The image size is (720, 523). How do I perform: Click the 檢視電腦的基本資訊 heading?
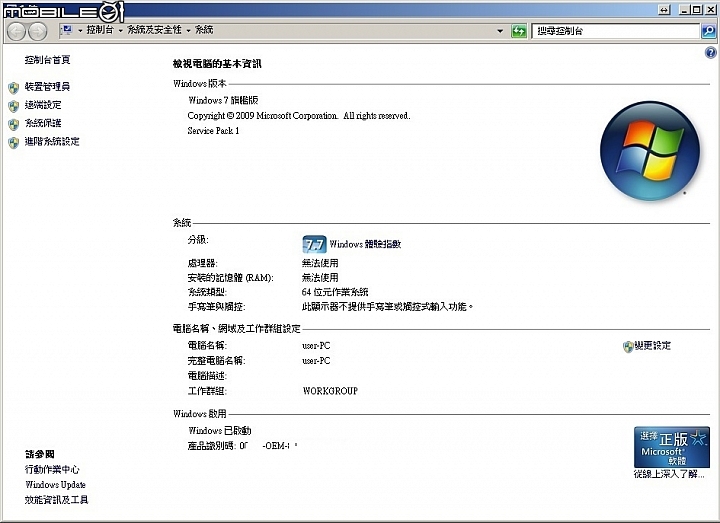point(217,64)
